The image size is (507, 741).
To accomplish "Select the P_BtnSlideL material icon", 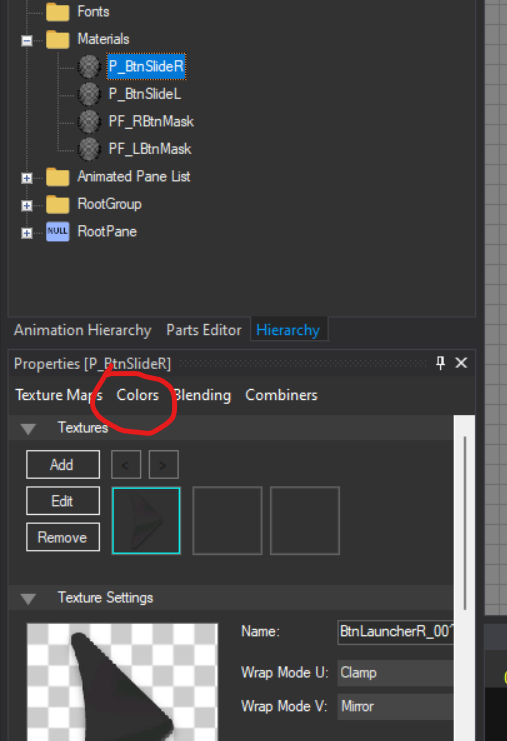I will tap(89, 94).
